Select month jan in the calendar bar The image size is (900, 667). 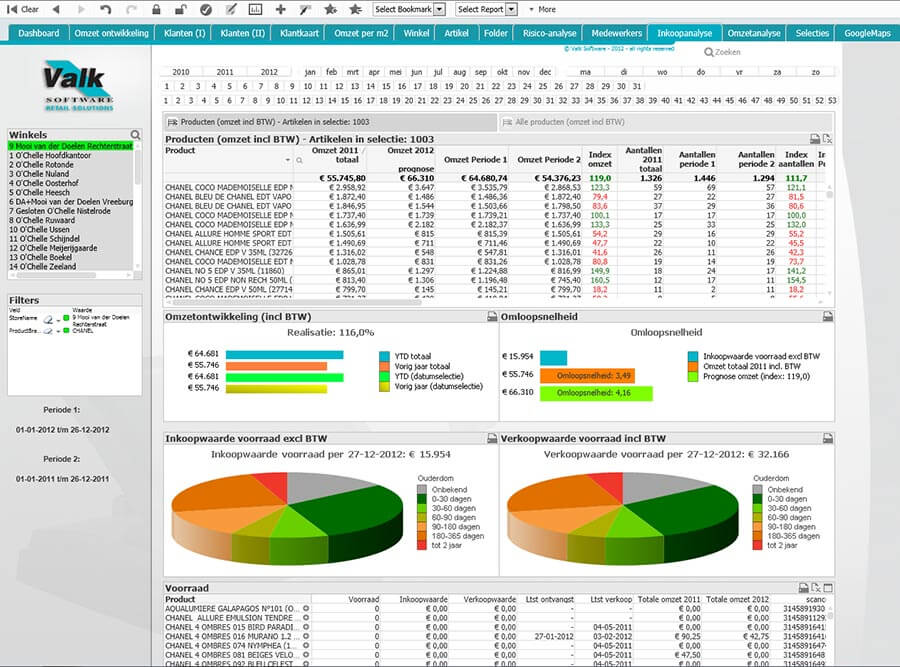pos(310,72)
